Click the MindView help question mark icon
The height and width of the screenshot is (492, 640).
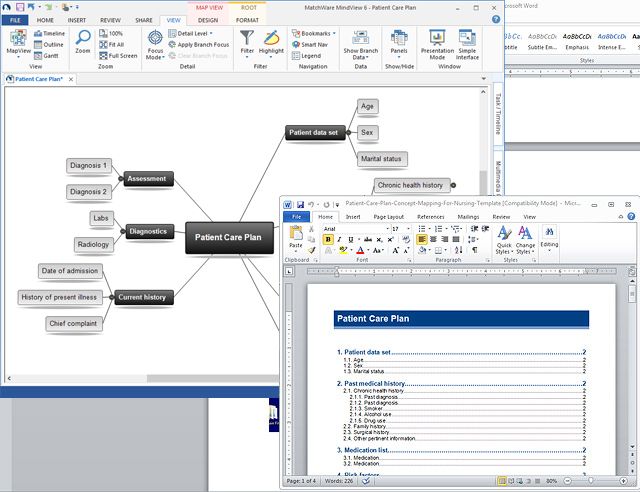(496, 19)
